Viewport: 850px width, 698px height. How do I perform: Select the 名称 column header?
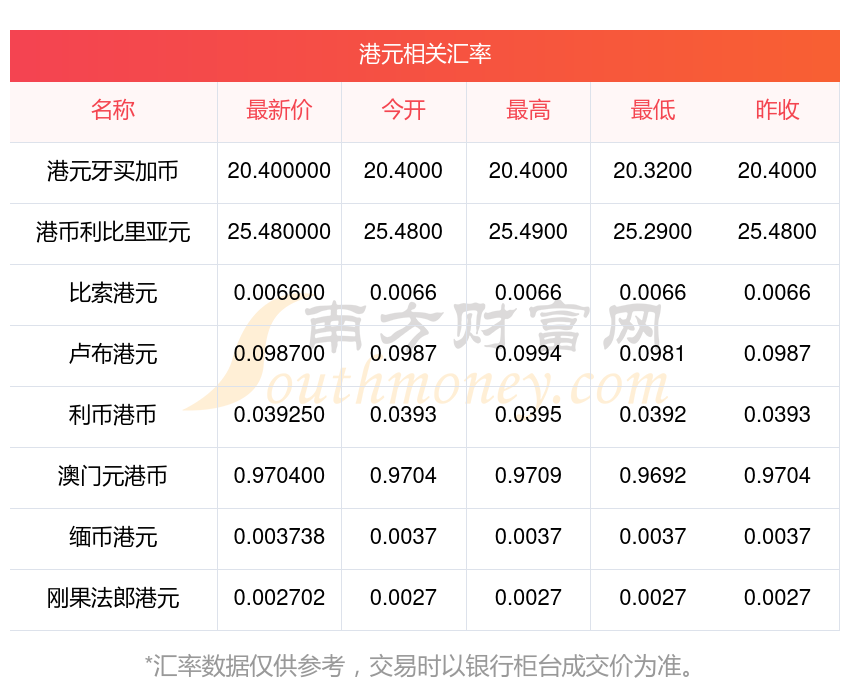point(113,110)
